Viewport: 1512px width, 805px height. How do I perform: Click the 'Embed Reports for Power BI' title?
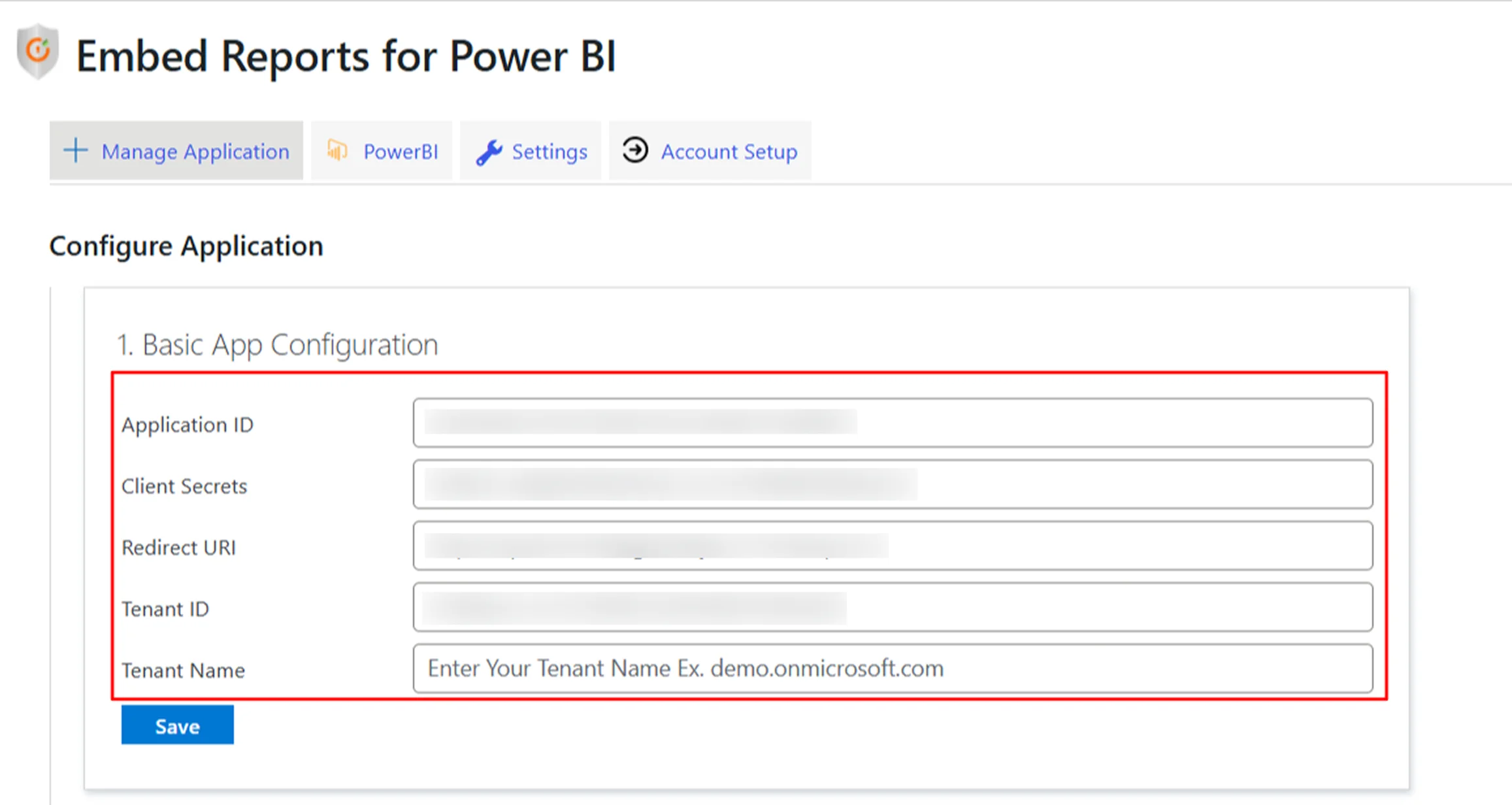(346, 56)
